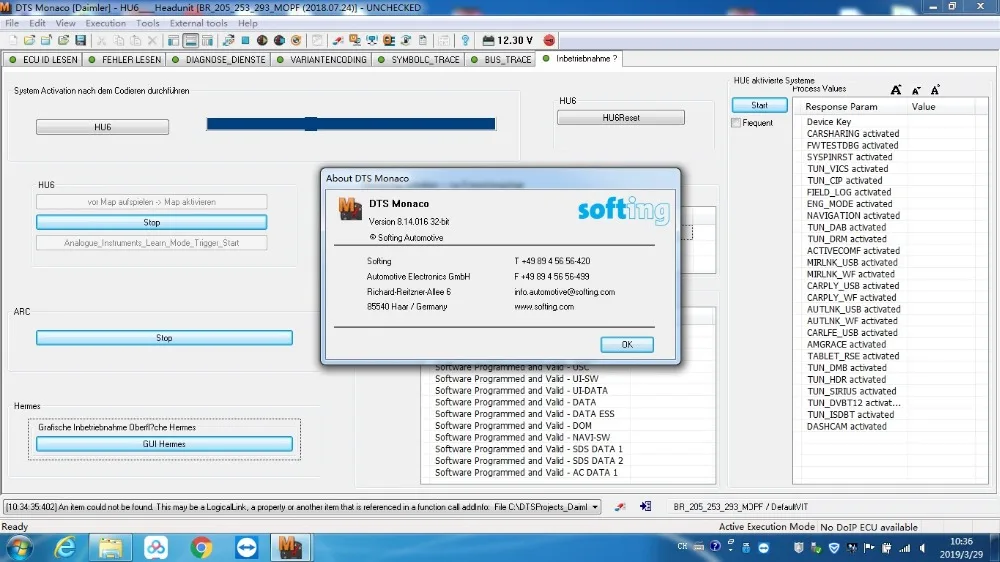1000x562 pixels.
Task: Click Stop button under HU6 section
Action: pos(151,222)
